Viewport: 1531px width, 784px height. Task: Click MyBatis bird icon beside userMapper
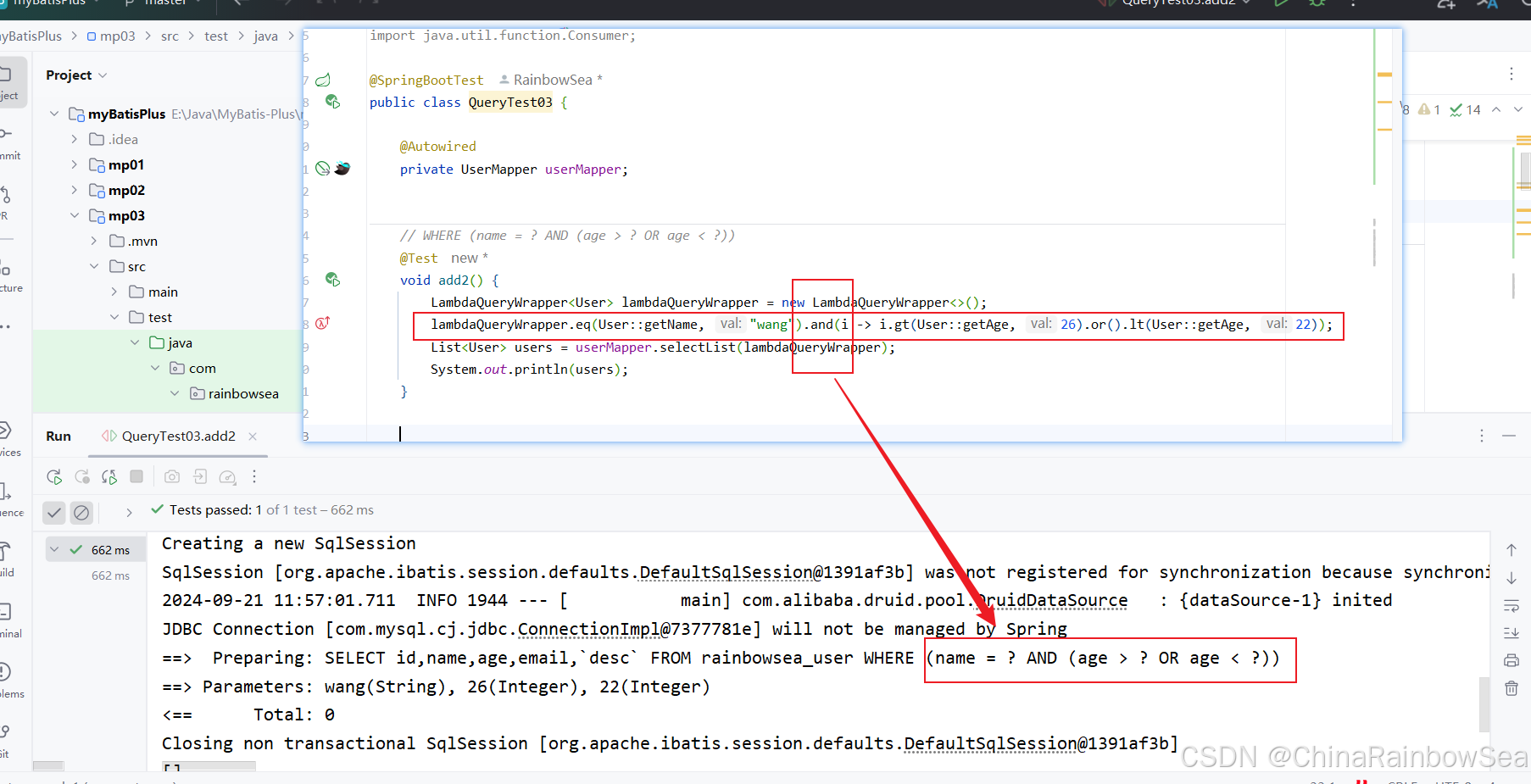(x=342, y=169)
